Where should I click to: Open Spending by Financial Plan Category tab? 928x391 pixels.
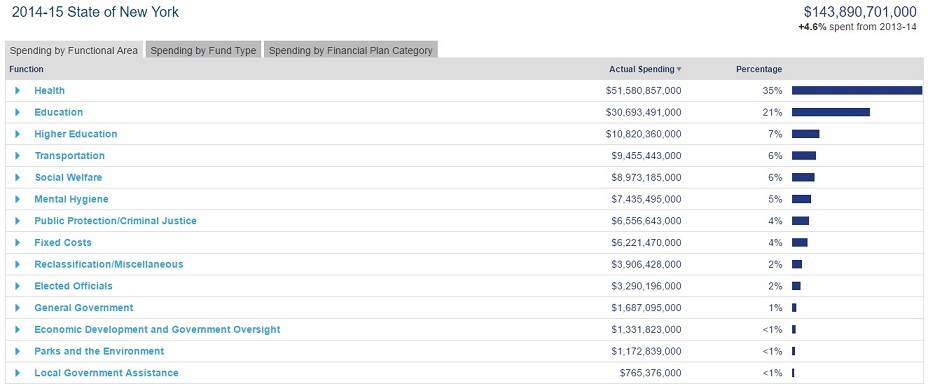350,50
